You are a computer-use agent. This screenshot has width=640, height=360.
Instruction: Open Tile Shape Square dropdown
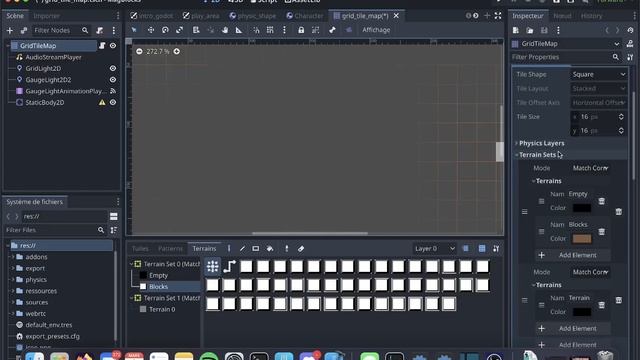(598, 74)
